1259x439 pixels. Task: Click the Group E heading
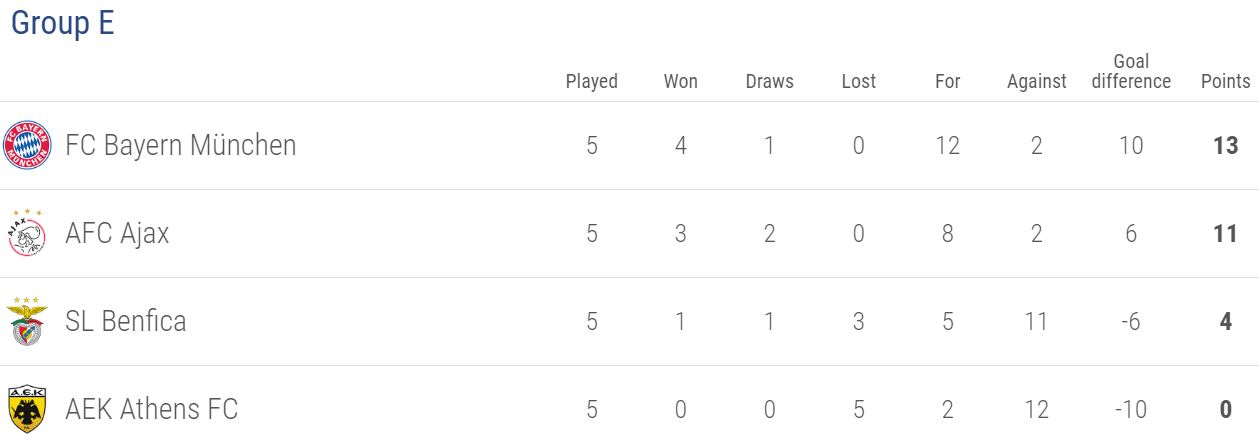click(x=62, y=24)
